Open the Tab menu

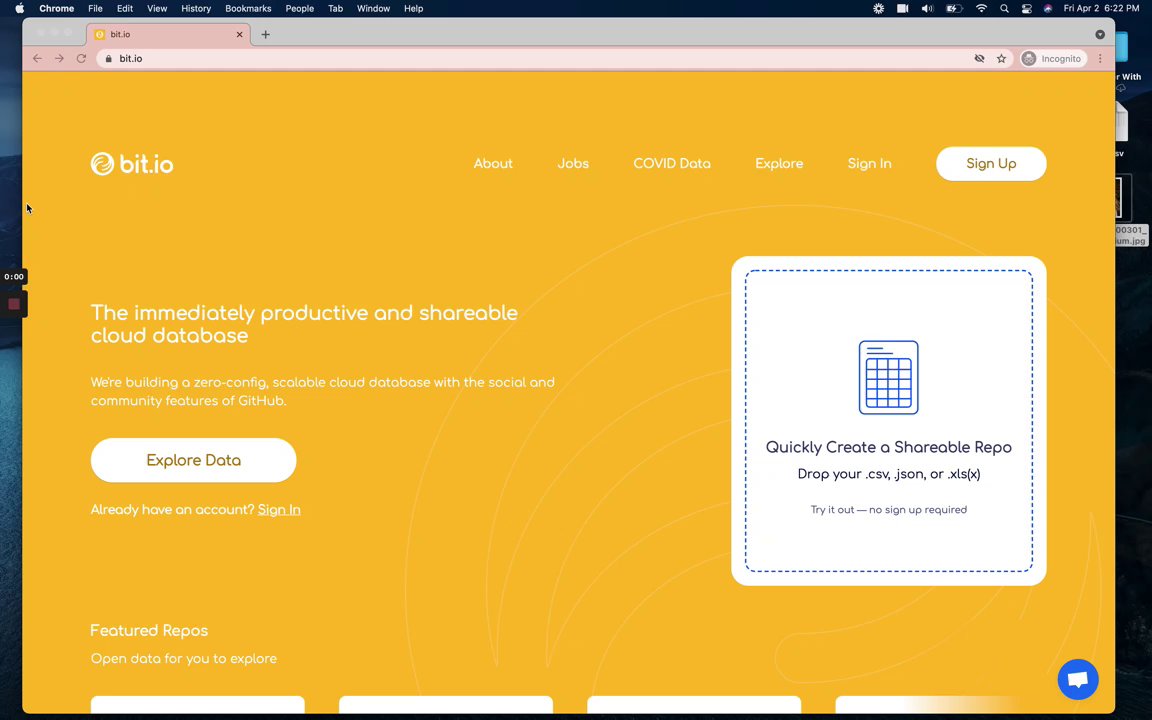pos(336,8)
